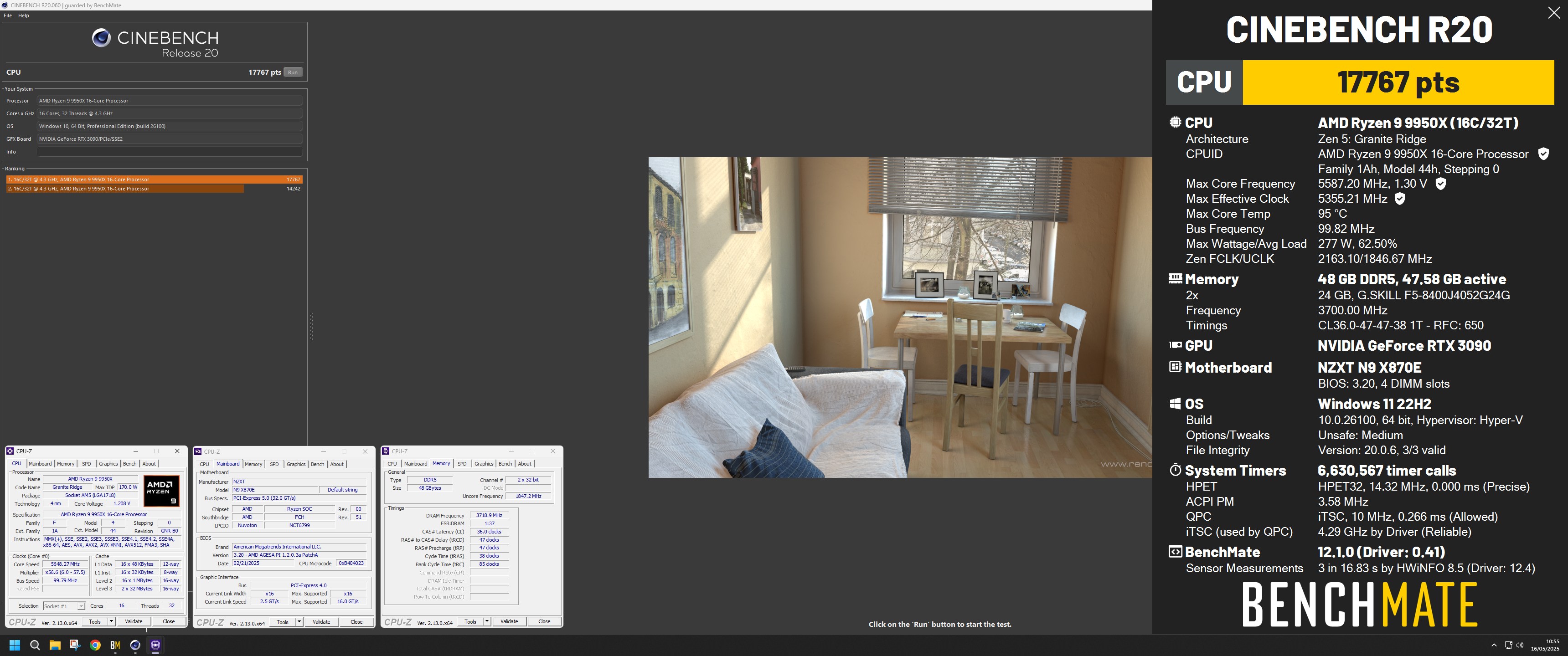This screenshot has height=656, width=1568.
Task: Click Validate in Memory CPU-Z window
Action: click(509, 621)
